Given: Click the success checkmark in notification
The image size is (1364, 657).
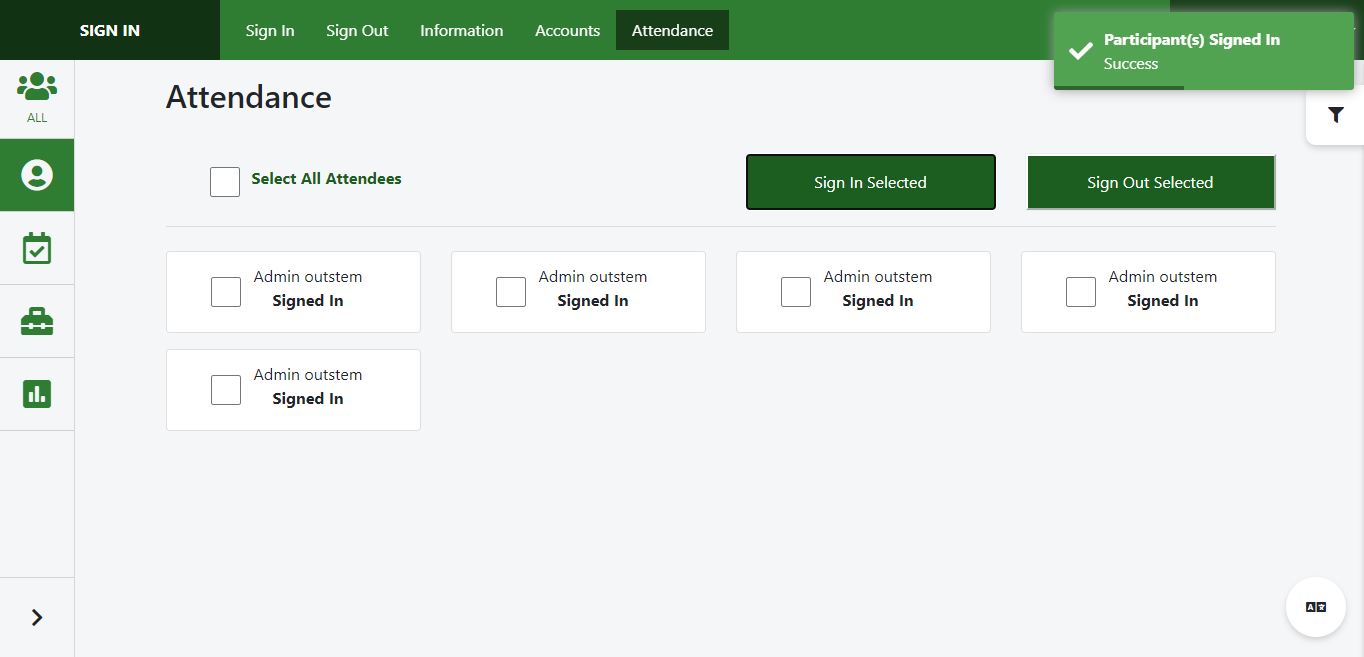Looking at the screenshot, I should (1080, 51).
